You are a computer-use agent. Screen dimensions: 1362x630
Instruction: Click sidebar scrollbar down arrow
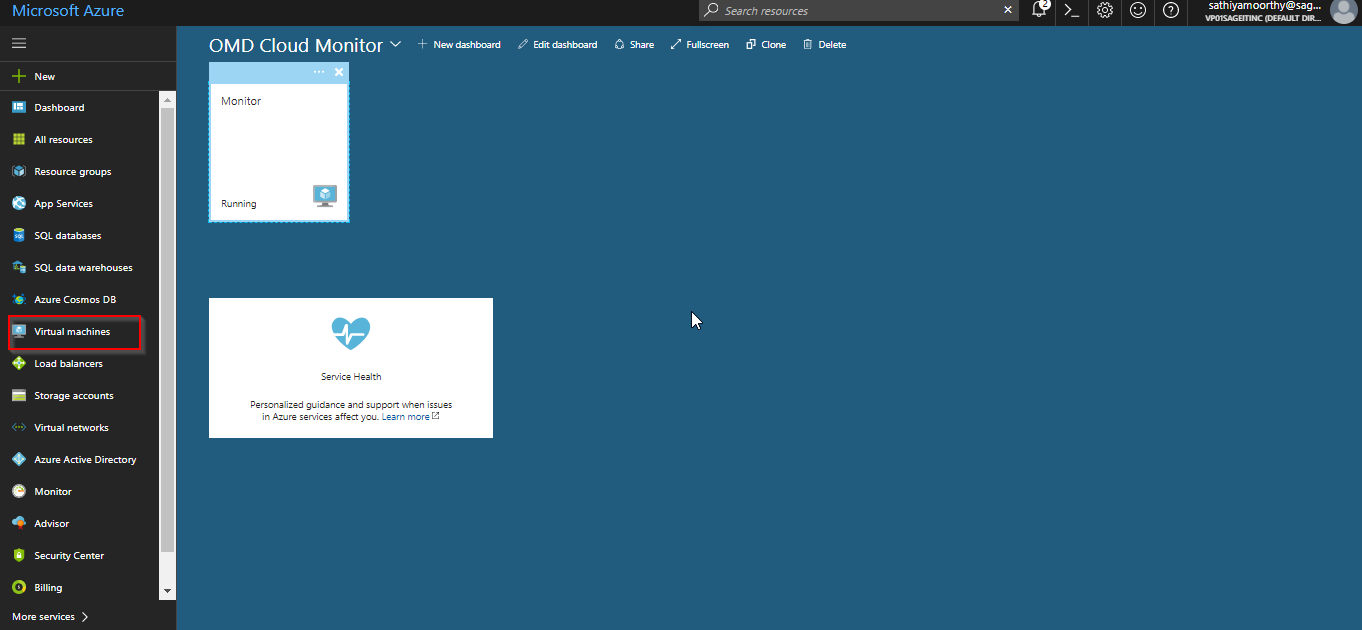(167, 591)
